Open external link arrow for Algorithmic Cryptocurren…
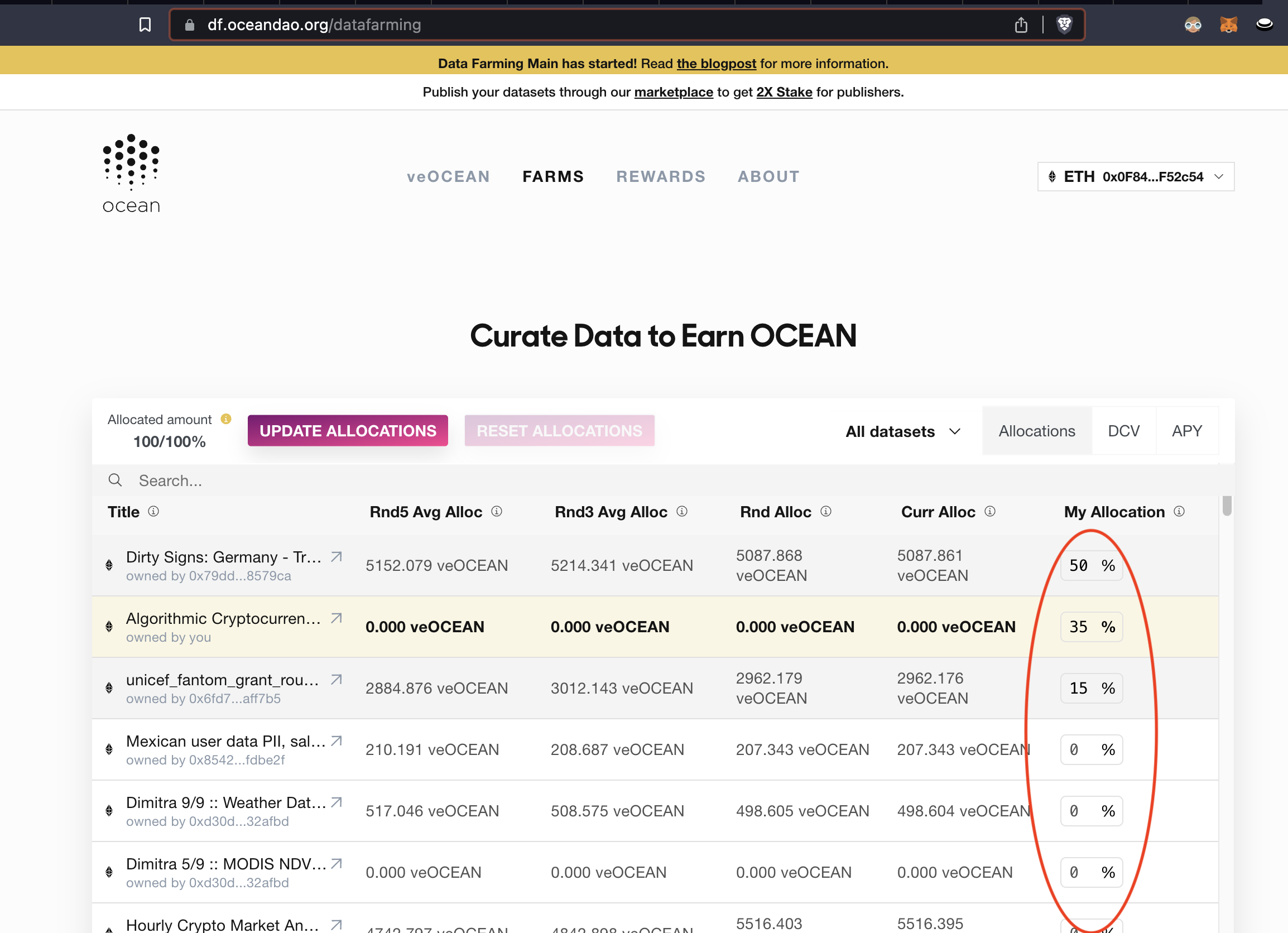1288x933 pixels. (336, 618)
